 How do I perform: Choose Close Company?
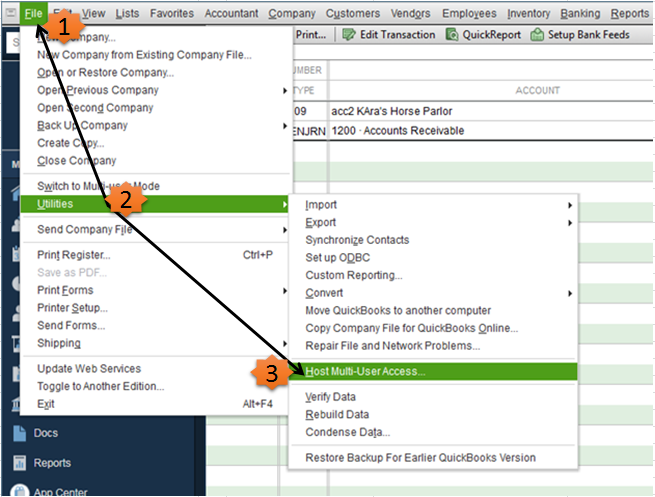coord(76,160)
